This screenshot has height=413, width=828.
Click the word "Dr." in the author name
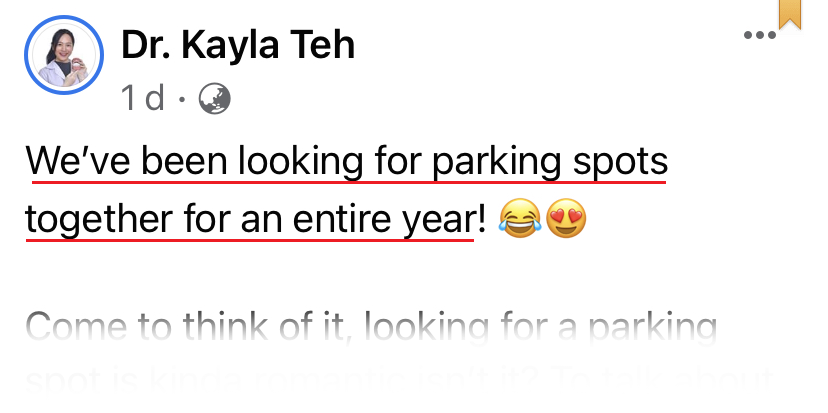143,45
